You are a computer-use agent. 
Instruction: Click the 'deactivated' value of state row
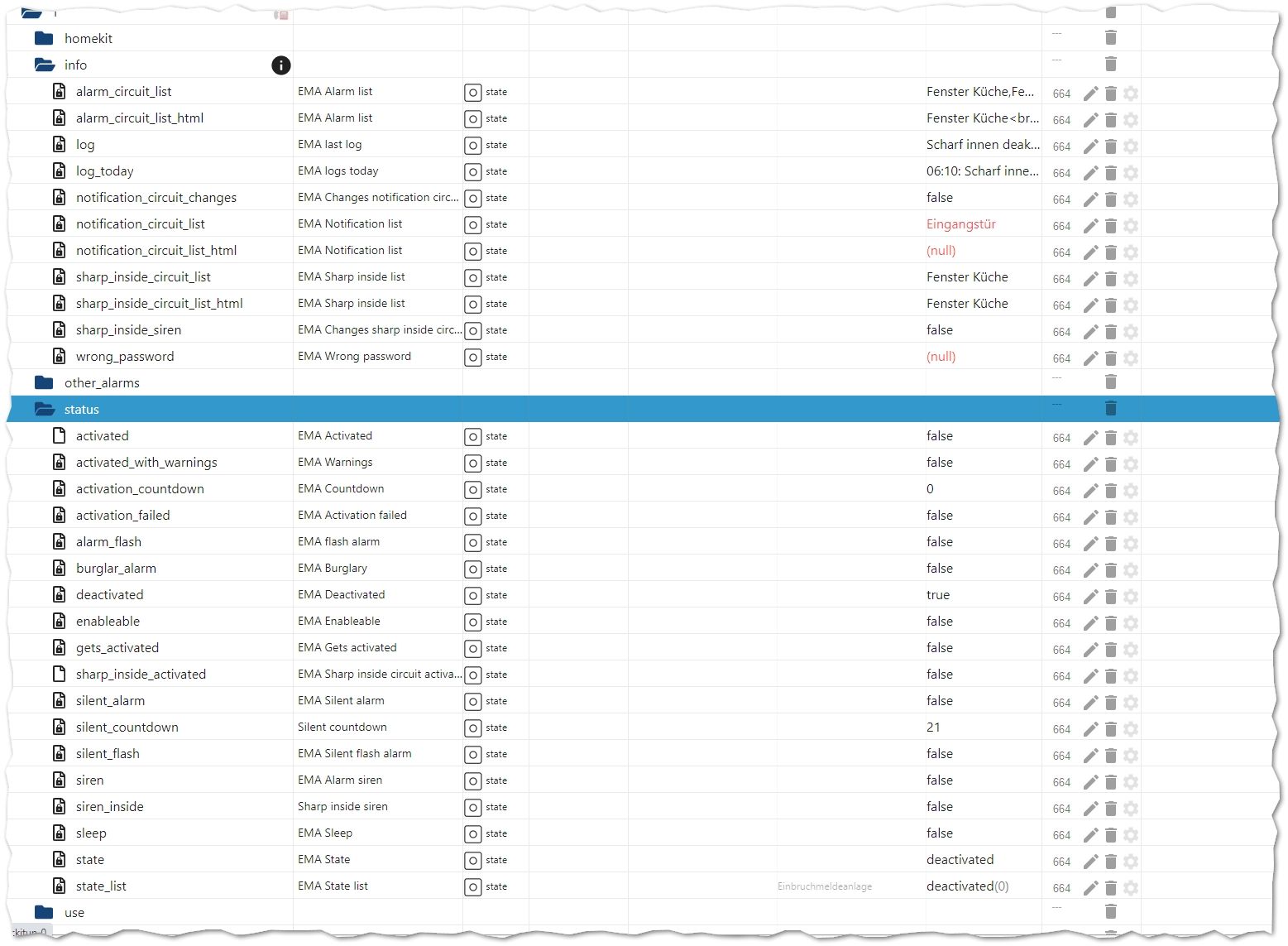click(960, 859)
